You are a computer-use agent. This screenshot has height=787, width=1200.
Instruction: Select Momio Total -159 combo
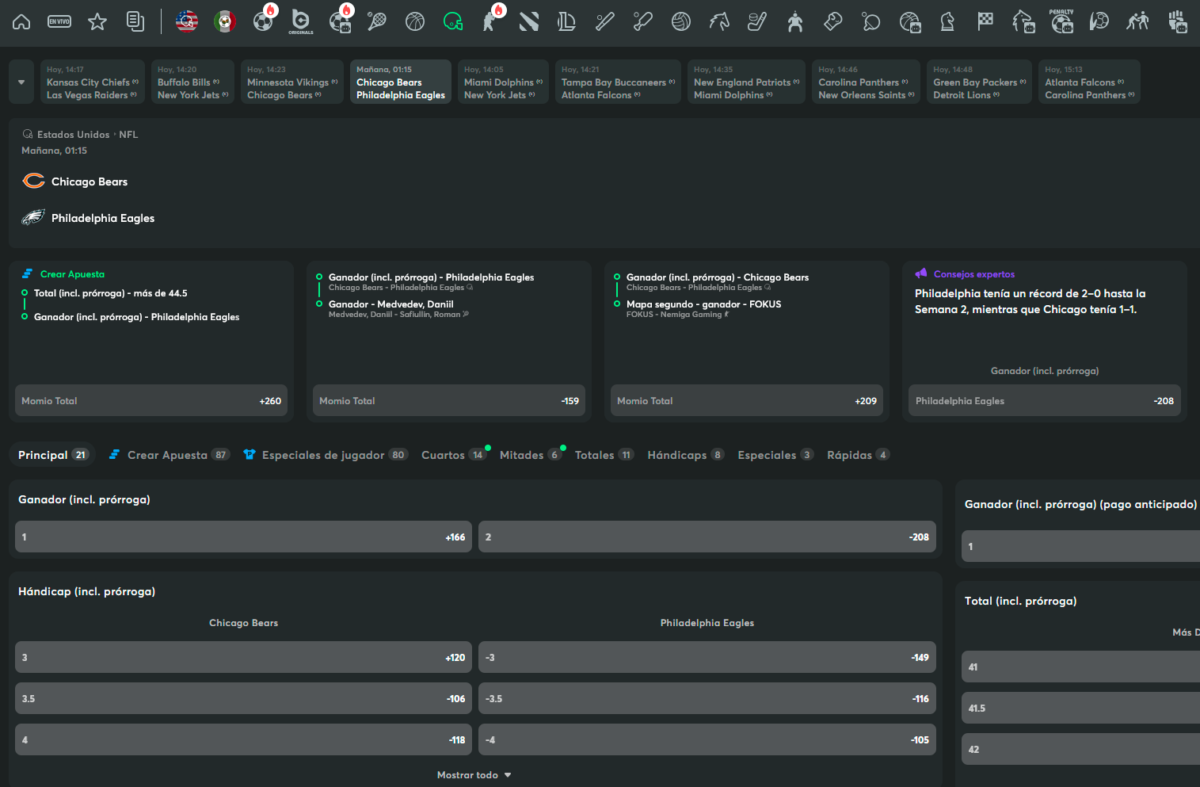[x=449, y=401]
